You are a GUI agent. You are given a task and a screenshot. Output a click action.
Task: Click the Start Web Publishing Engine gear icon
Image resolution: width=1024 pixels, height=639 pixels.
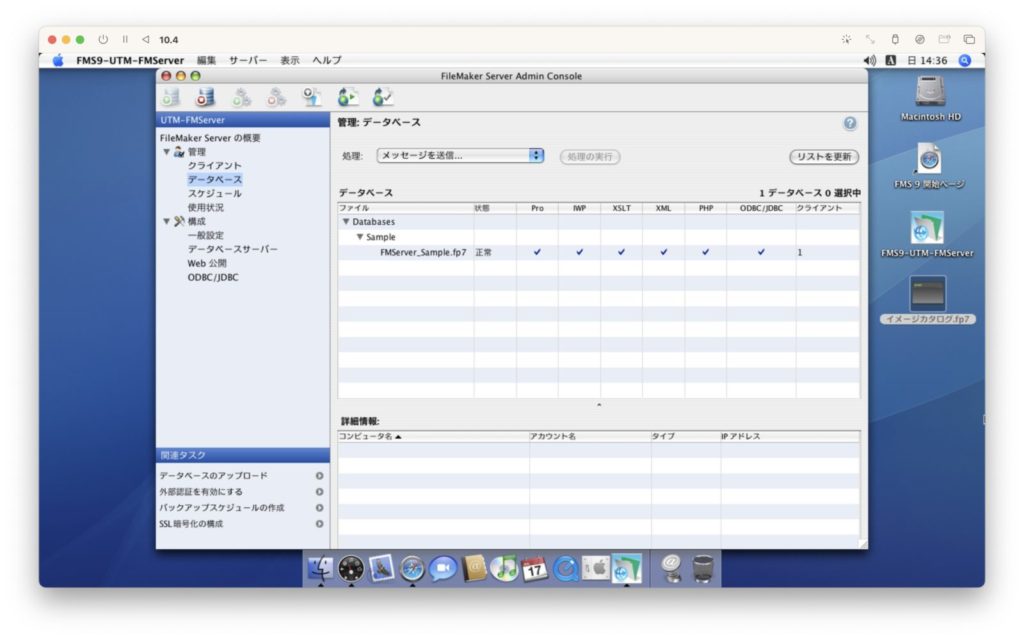(241, 98)
